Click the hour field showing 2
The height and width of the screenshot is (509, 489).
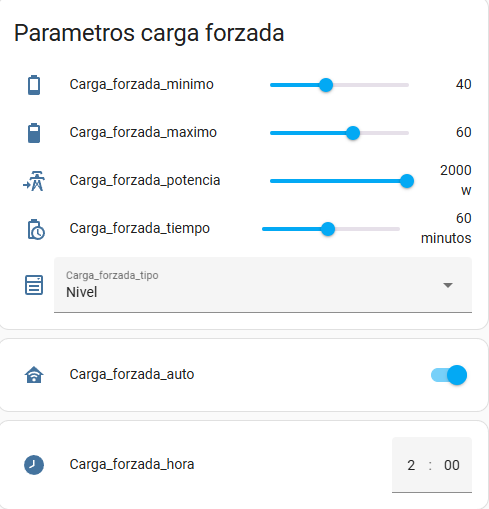pos(411,465)
